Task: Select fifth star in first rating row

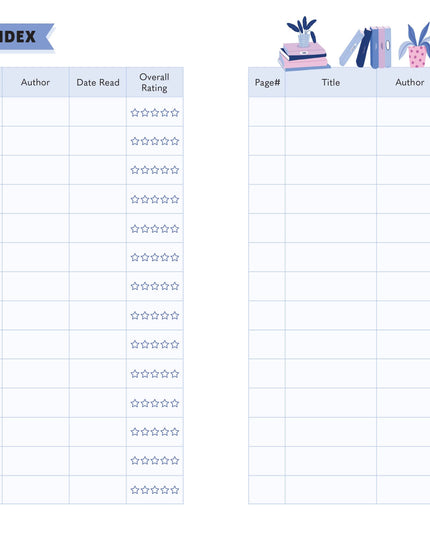Action: [x=175, y=113]
